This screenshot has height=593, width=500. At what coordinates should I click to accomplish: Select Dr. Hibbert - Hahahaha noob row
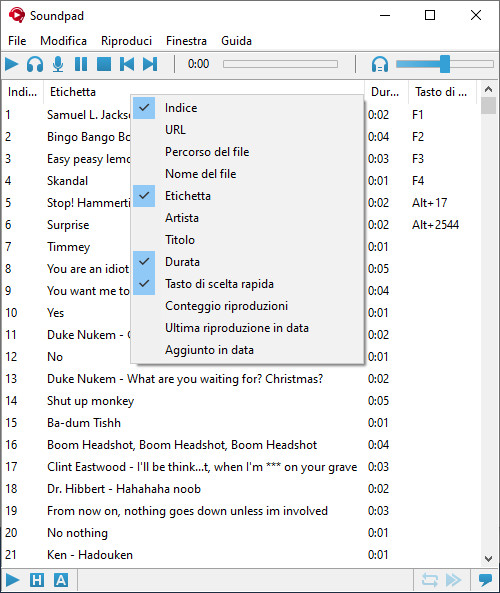pos(241,489)
